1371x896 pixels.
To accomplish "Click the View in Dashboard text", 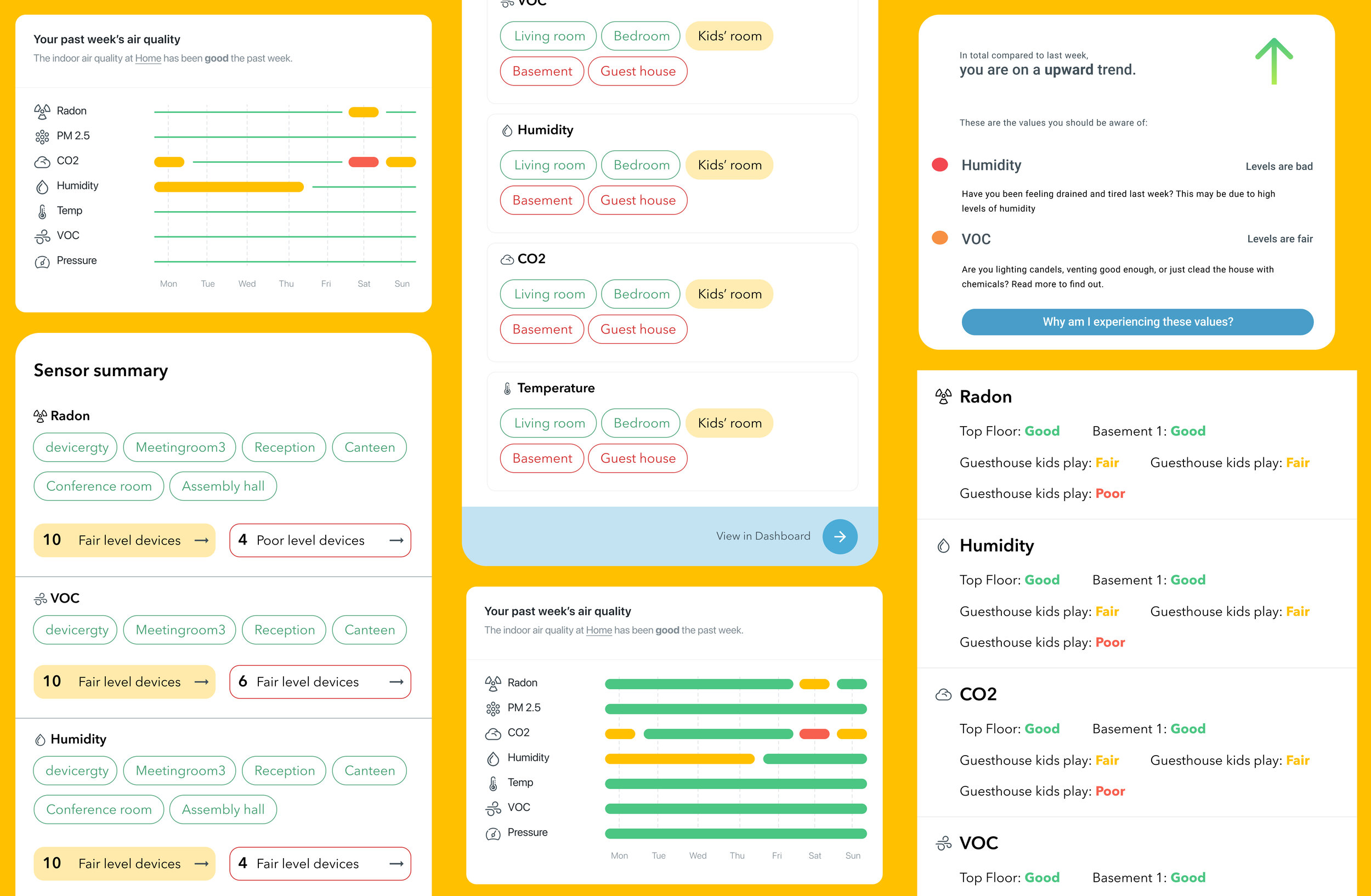I will tap(763, 536).
